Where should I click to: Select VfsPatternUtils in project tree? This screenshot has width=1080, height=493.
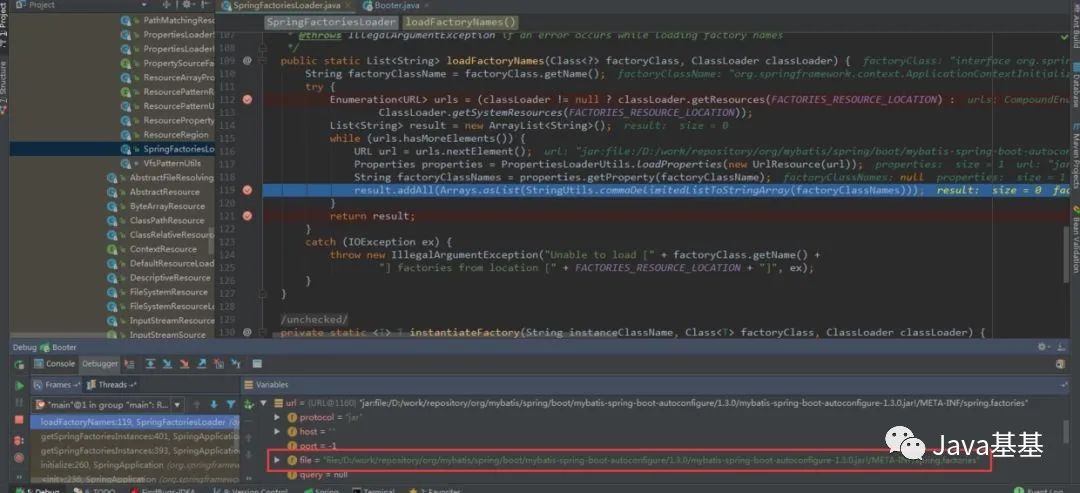pos(172,163)
